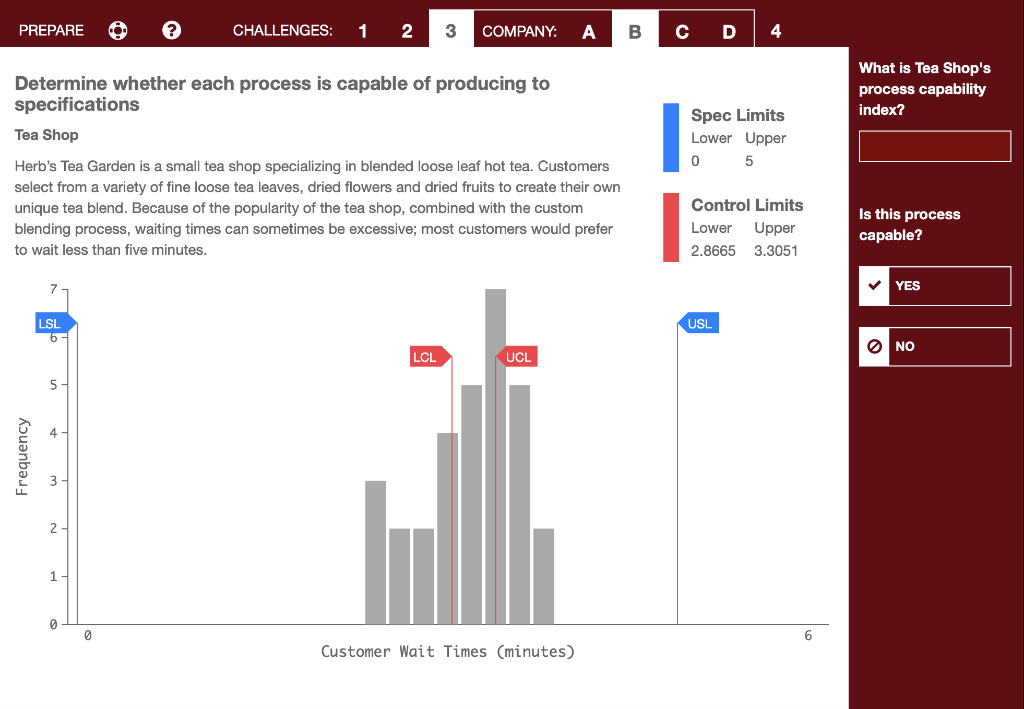The image size is (1024, 709).
Task: Click the Spec Limits heading
Action: (737, 115)
